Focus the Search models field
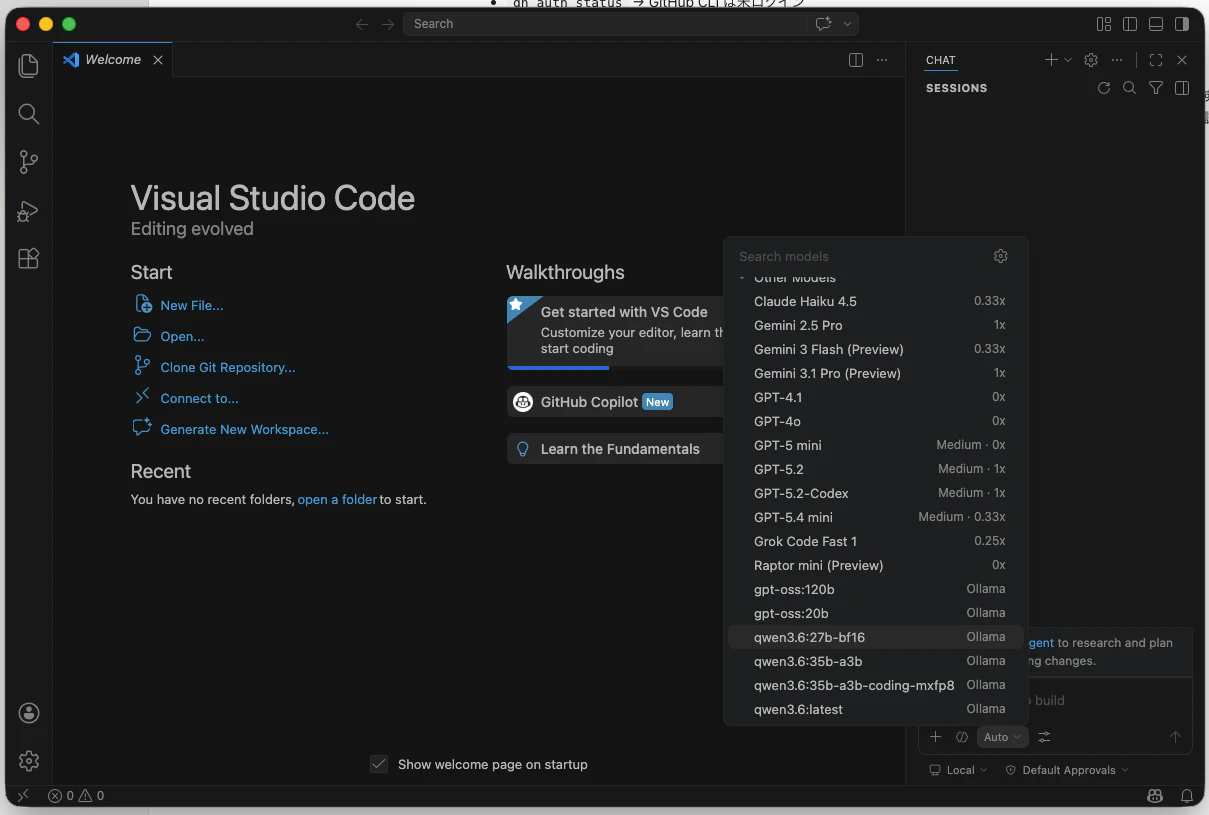Image resolution: width=1209 pixels, height=815 pixels. tap(860, 256)
